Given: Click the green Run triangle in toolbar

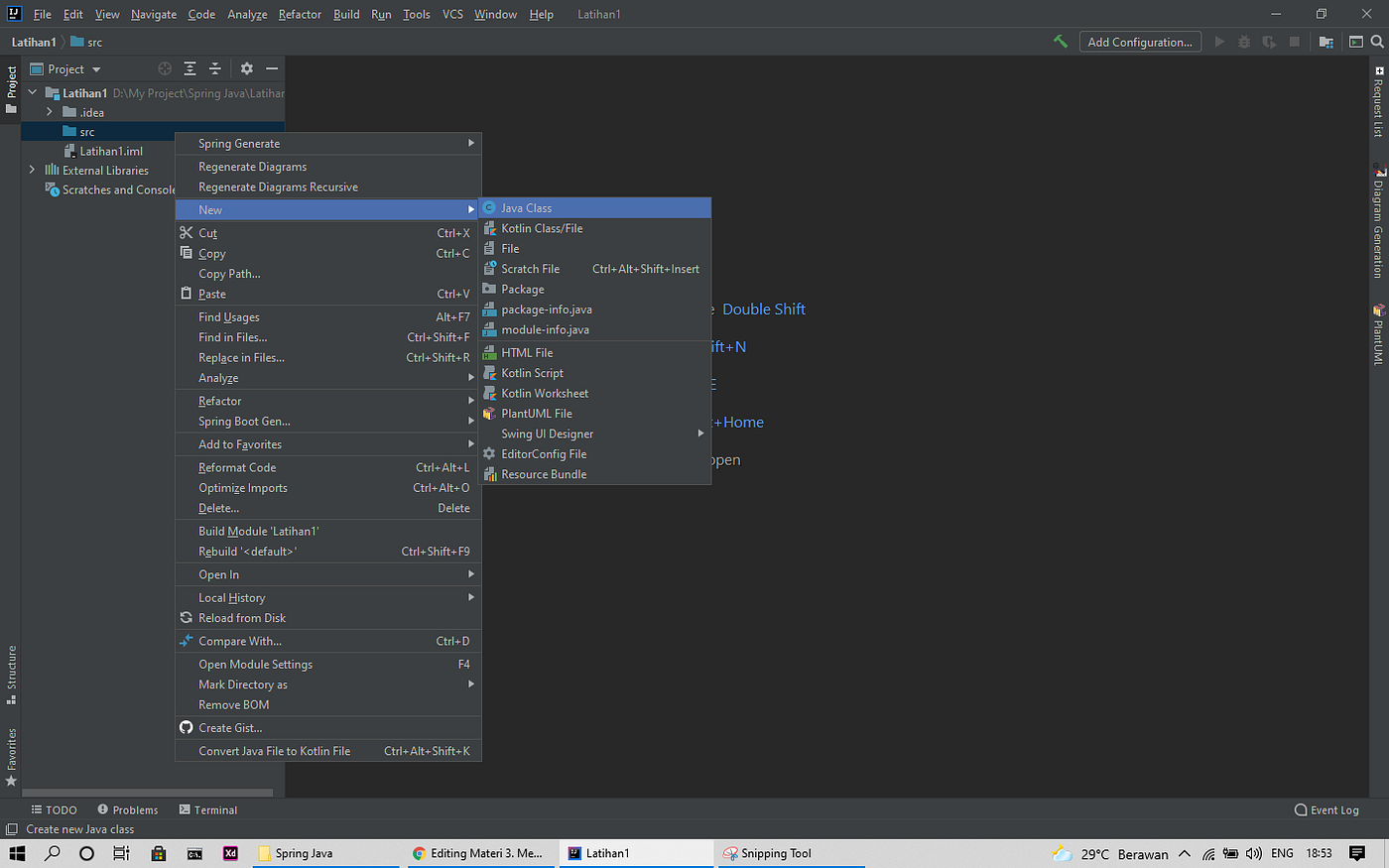Looking at the screenshot, I should point(1219,42).
